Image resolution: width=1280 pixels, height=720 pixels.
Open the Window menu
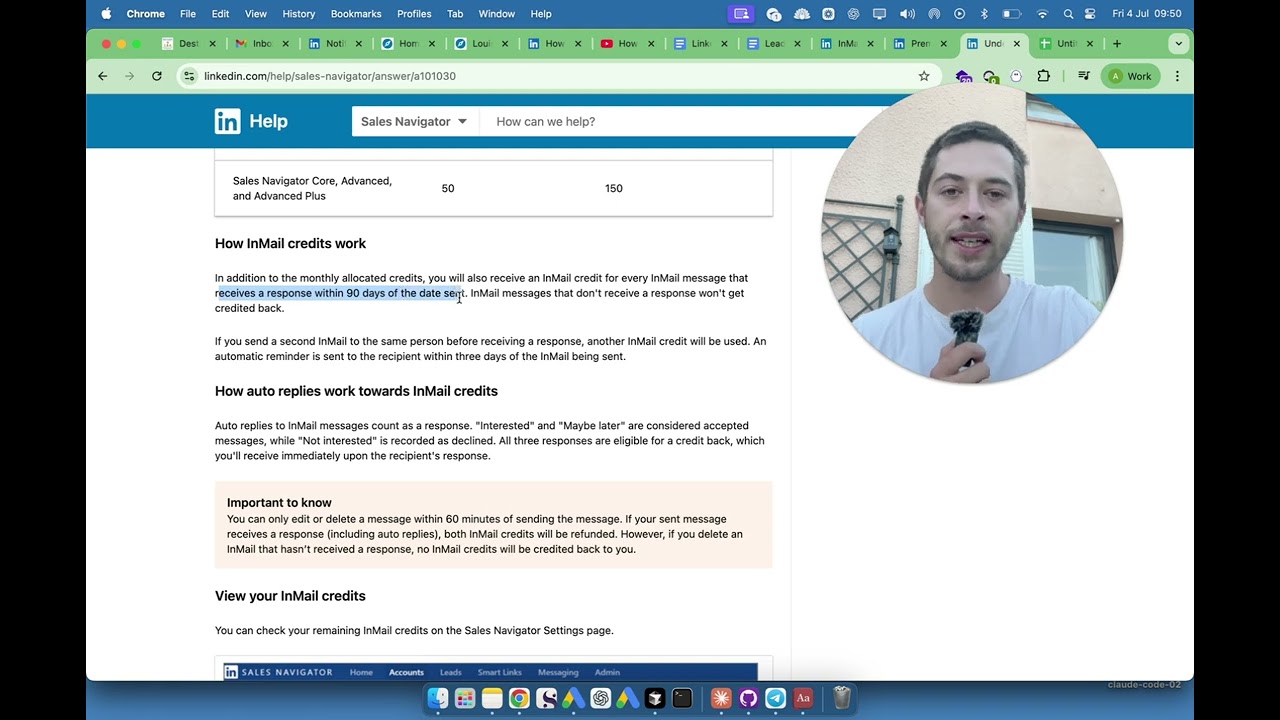pos(496,14)
